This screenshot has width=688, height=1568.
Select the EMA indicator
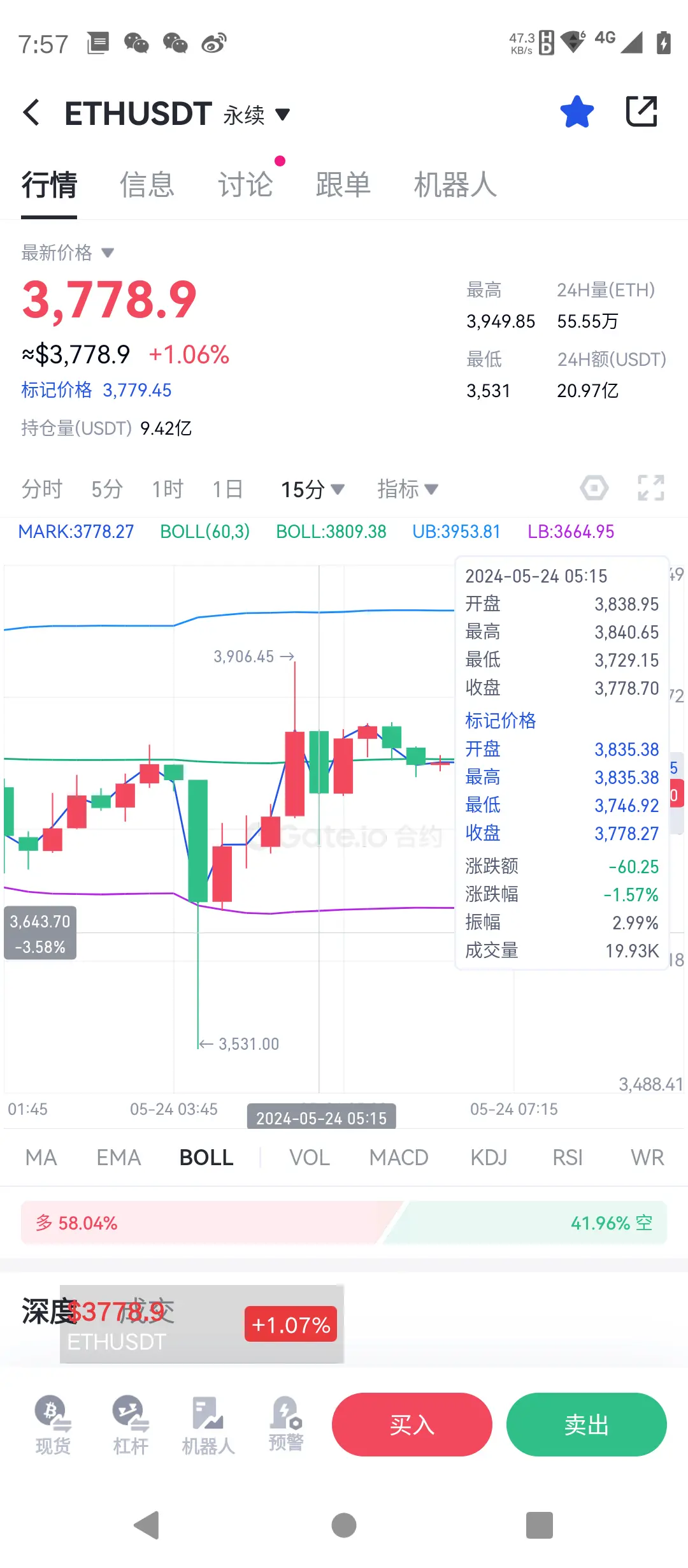click(118, 1158)
